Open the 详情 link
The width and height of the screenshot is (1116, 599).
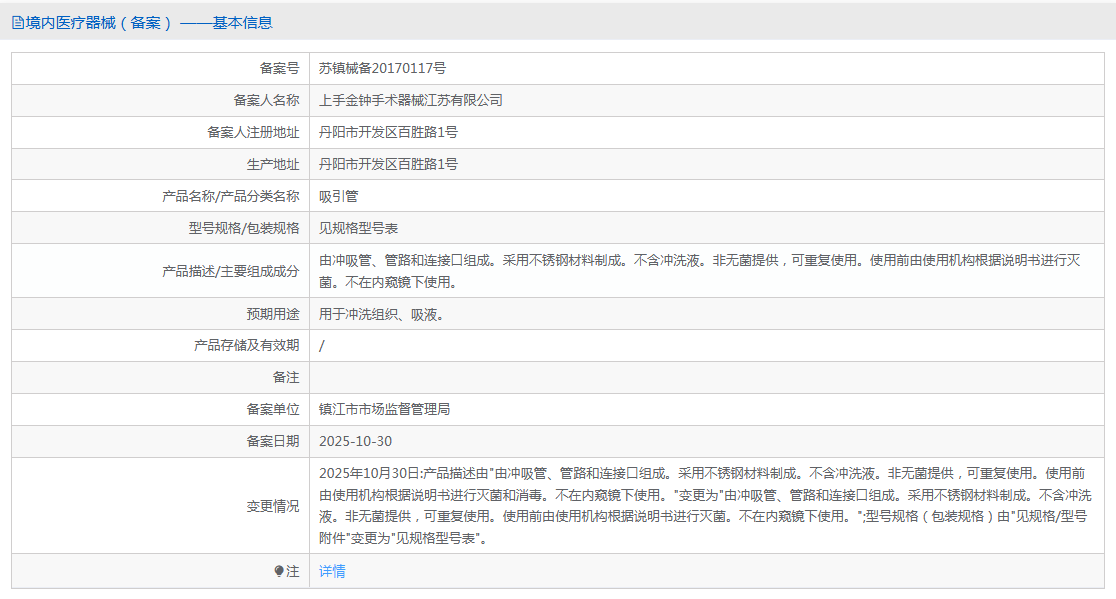click(x=332, y=571)
